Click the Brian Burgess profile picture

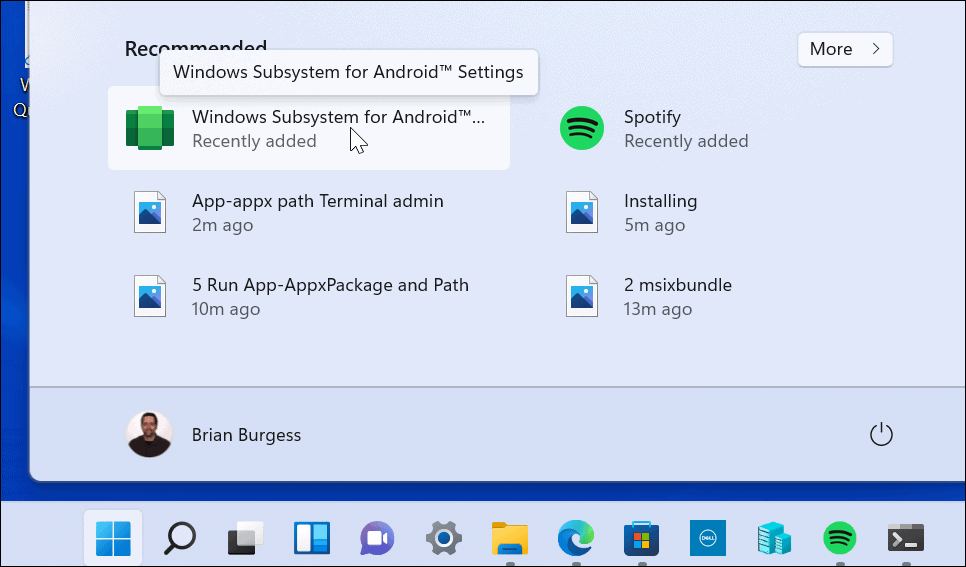coord(149,434)
